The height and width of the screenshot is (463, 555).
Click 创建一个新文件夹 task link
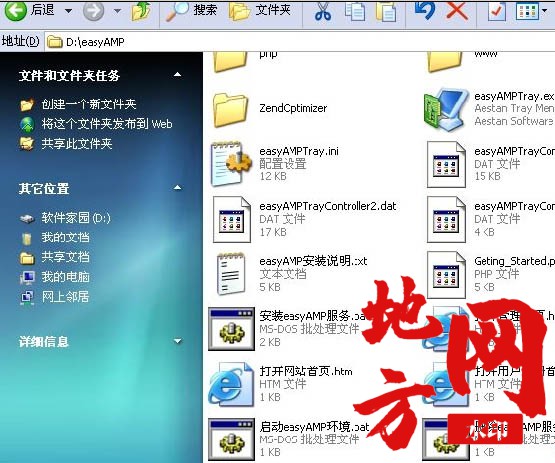point(89,104)
